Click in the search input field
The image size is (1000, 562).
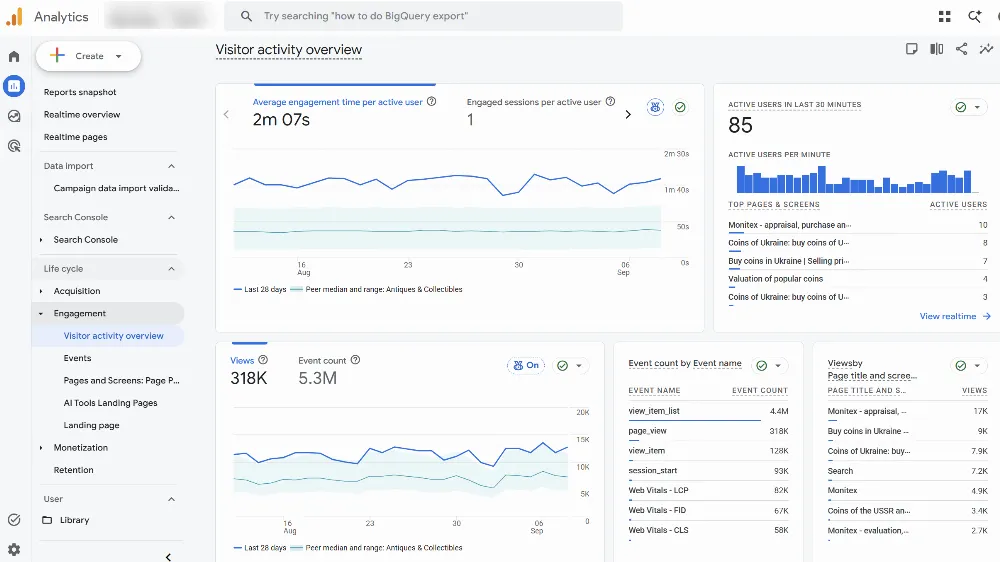point(423,16)
